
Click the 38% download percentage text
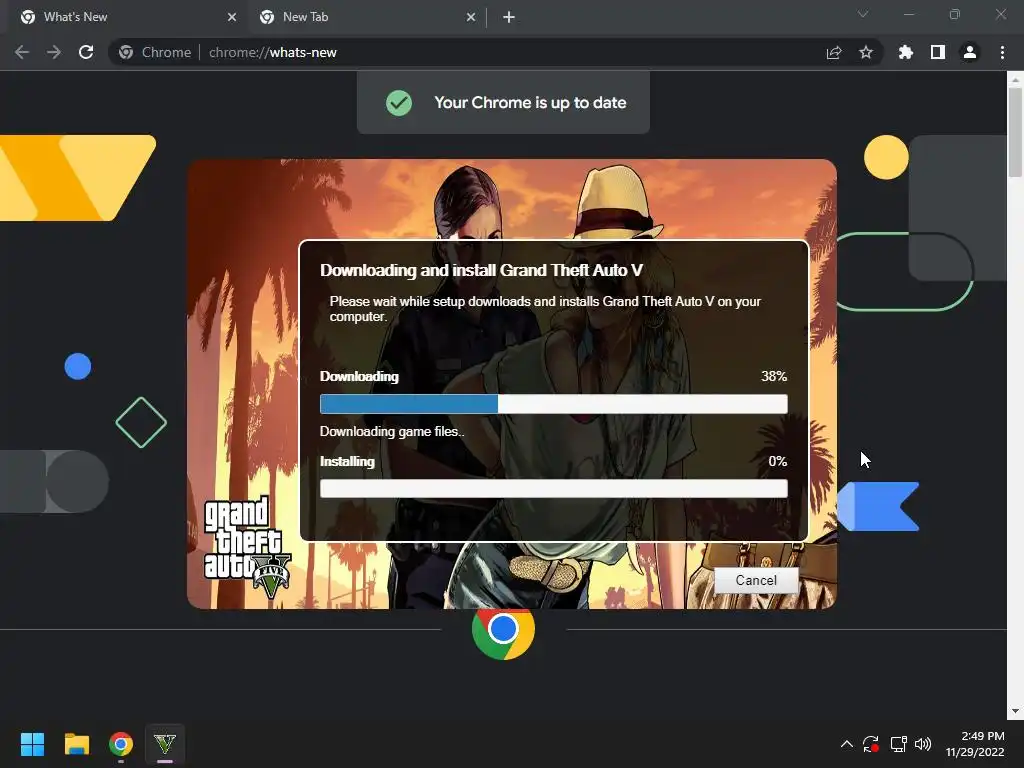click(x=774, y=376)
